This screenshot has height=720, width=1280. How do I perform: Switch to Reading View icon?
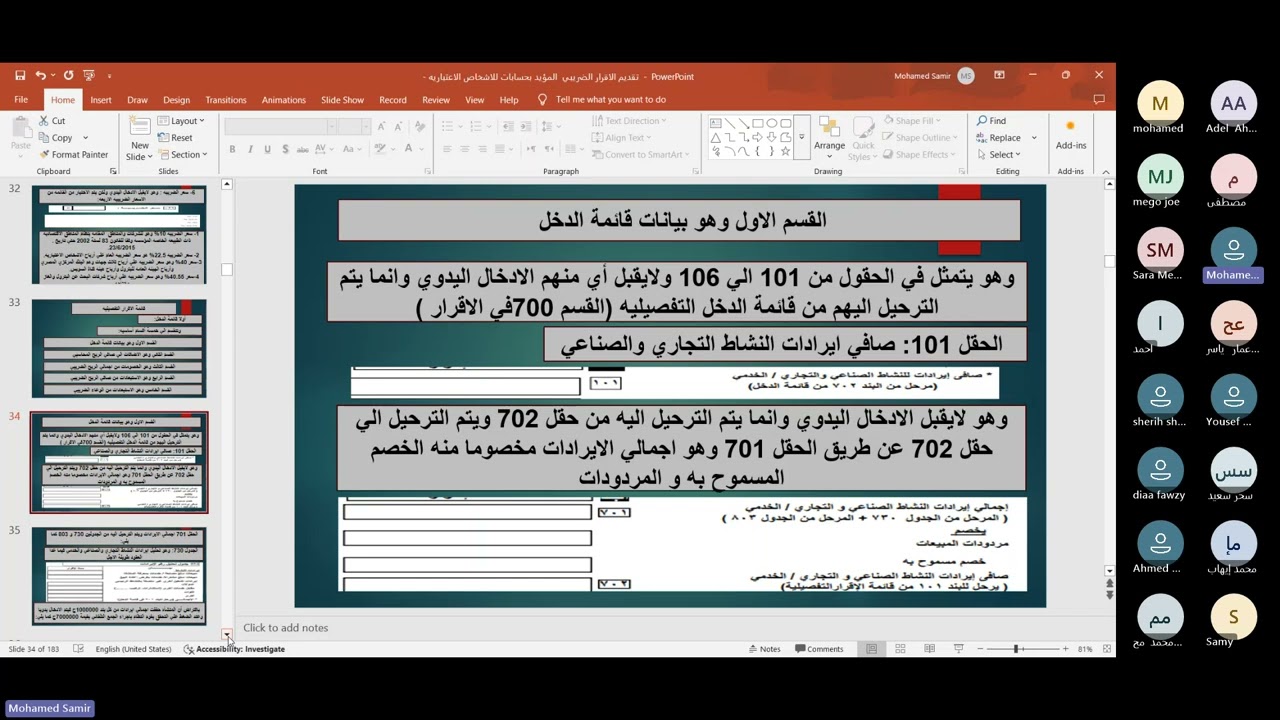coord(929,649)
